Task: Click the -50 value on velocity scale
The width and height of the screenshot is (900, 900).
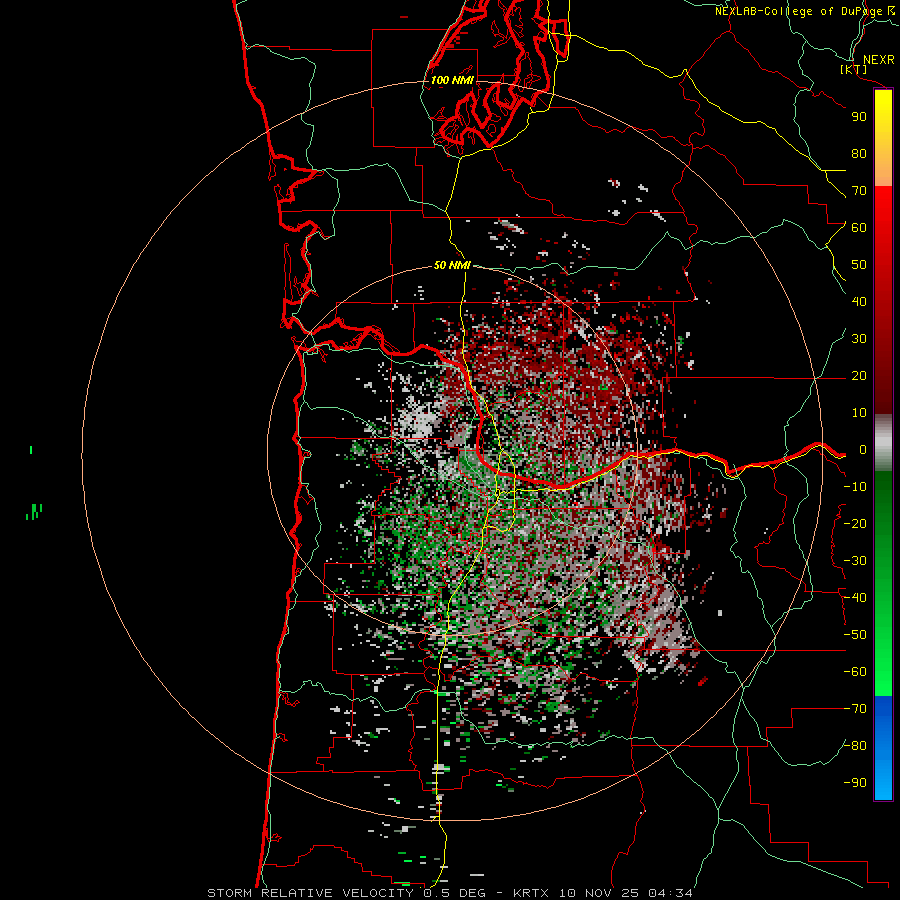Action: (855, 635)
